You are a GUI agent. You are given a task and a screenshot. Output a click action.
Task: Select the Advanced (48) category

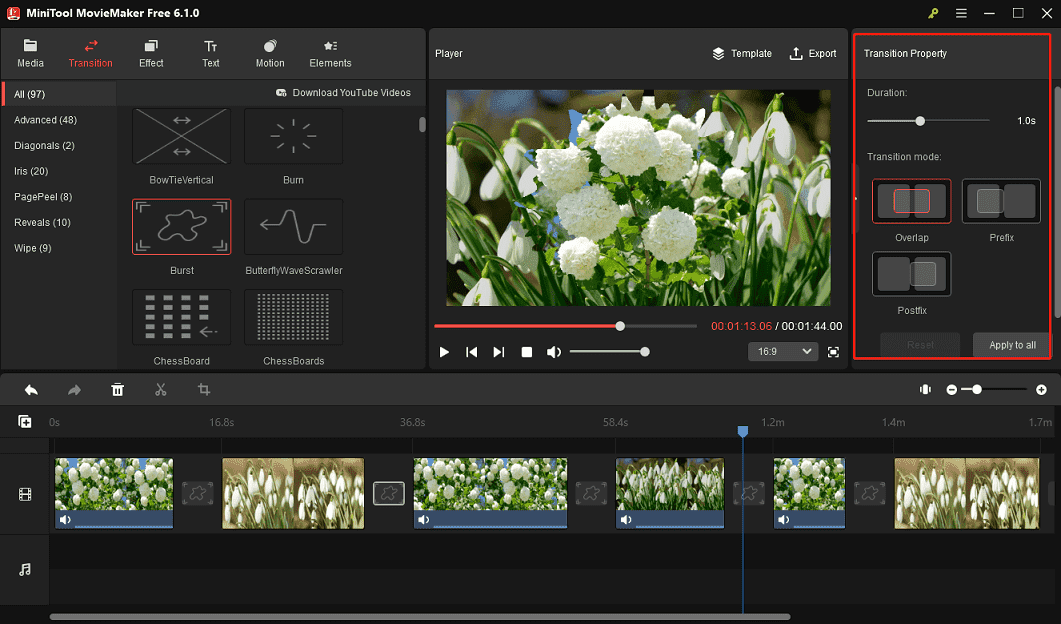click(45, 120)
